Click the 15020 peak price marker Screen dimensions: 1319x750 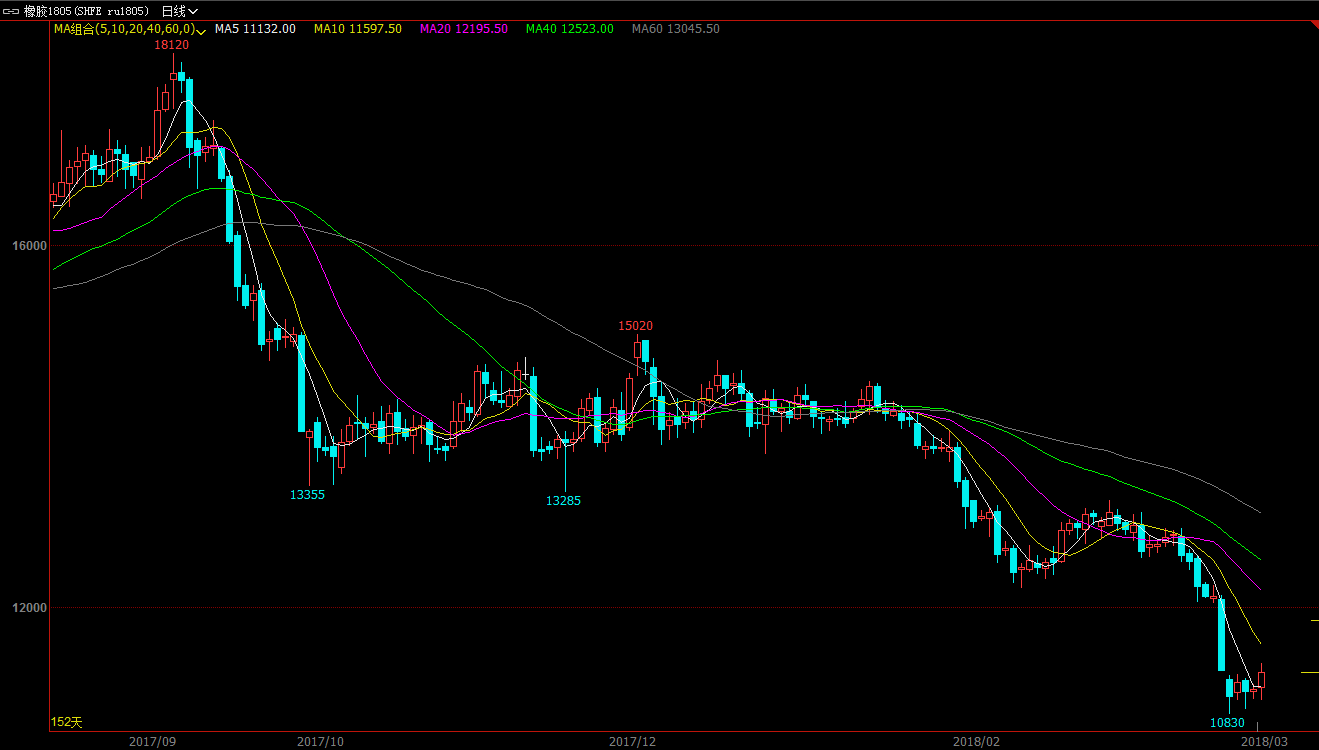coord(635,326)
